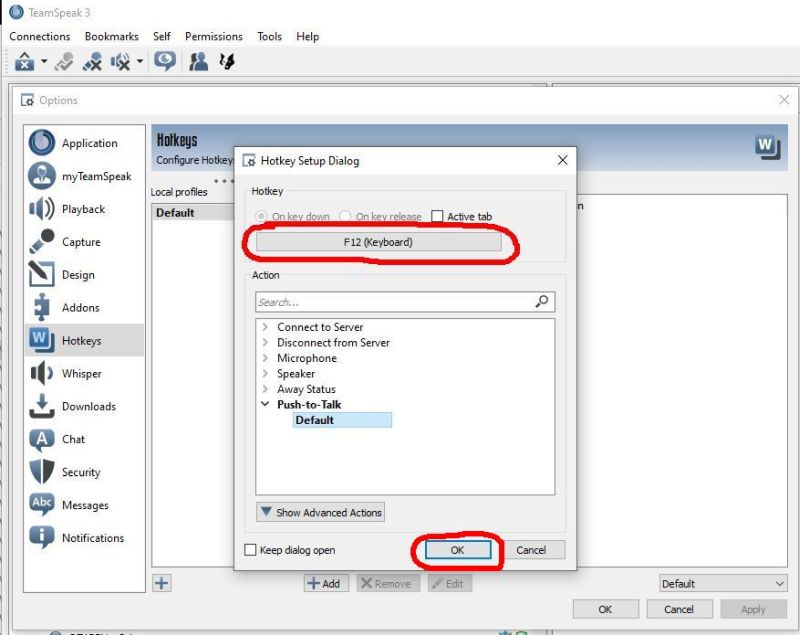The image size is (800, 635).
Task: Click the toggle subscription toolbar icon
Action: (x=227, y=62)
